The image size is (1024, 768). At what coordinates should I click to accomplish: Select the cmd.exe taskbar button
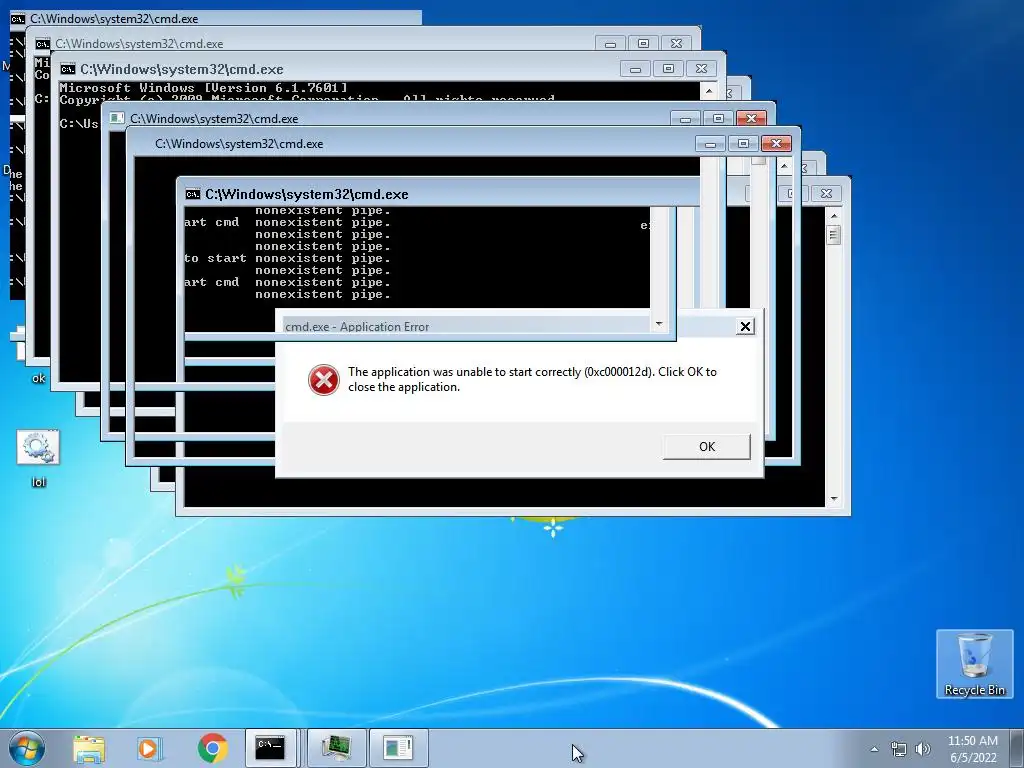pyautogui.click(x=270, y=748)
